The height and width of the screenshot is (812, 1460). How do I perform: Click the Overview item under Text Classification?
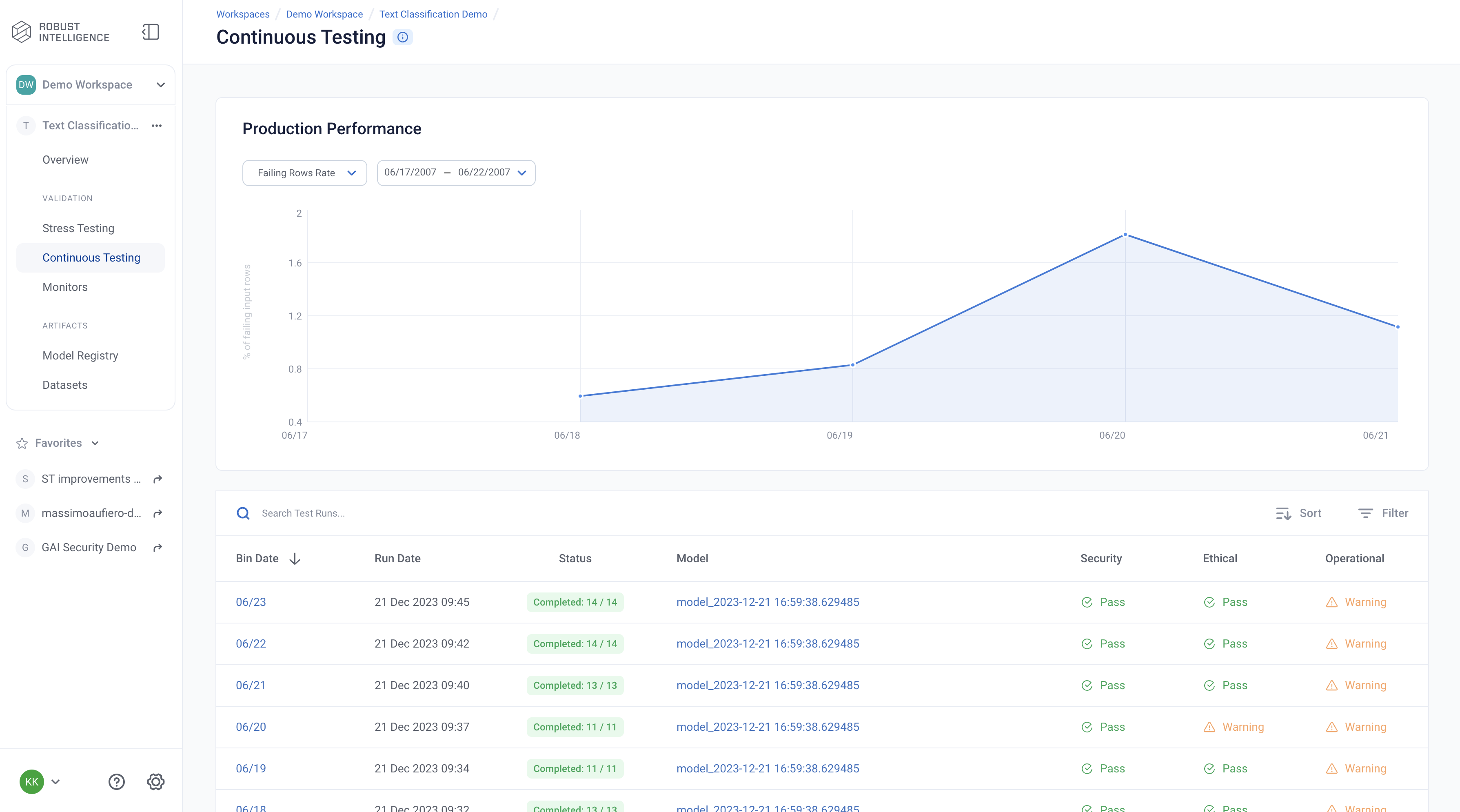pyautogui.click(x=64, y=159)
